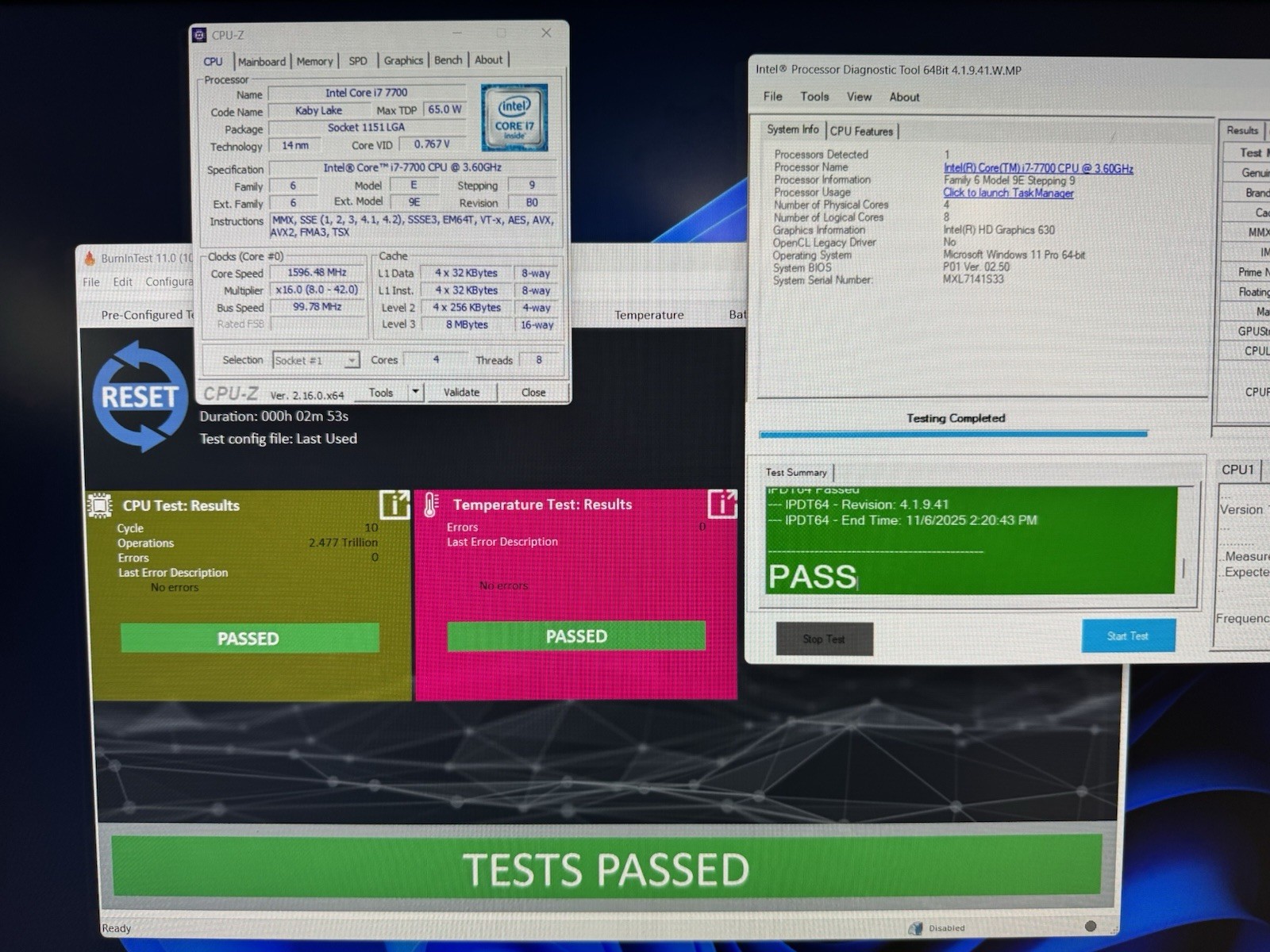Open the About menu in Intel Processor Diagnostic Tool

[x=904, y=97]
